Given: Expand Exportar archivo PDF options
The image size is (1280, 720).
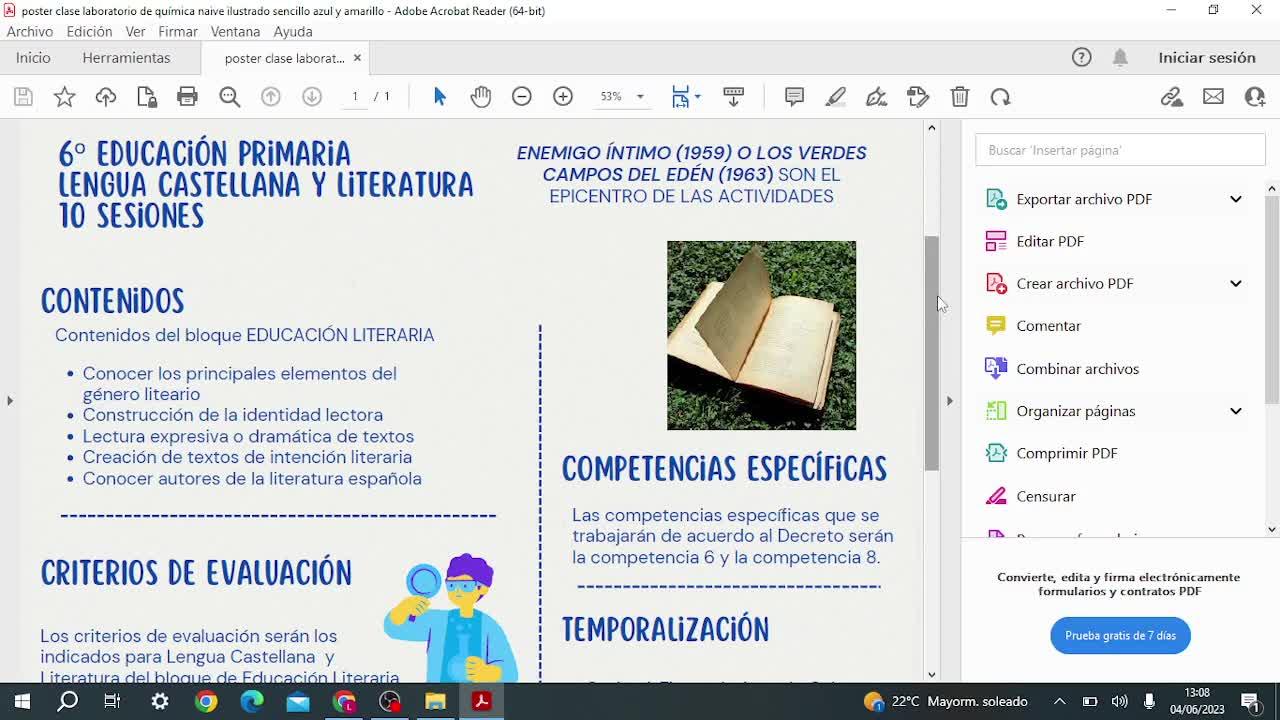Looking at the screenshot, I should (x=1235, y=199).
